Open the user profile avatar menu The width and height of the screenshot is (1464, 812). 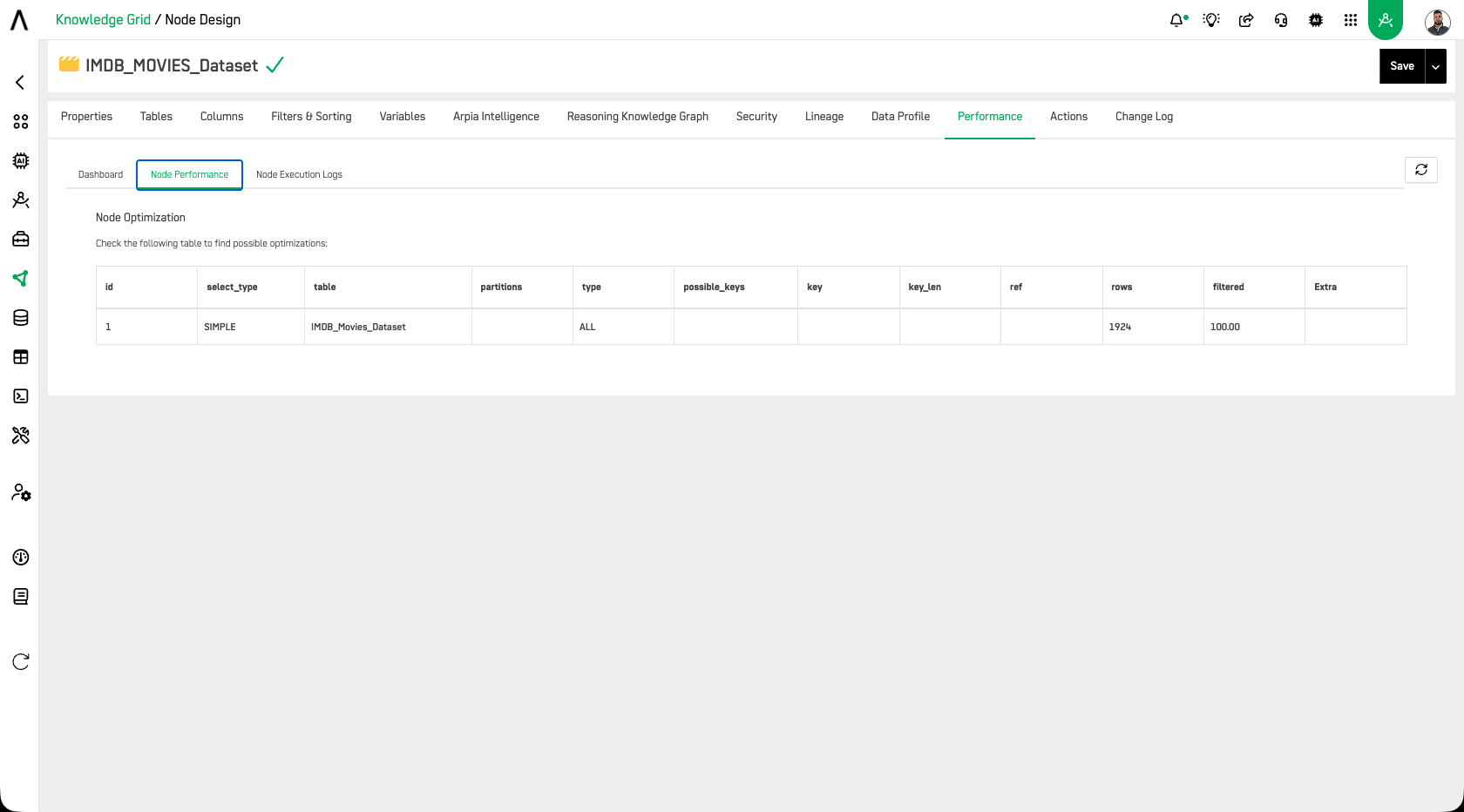(x=1437, y=21)
